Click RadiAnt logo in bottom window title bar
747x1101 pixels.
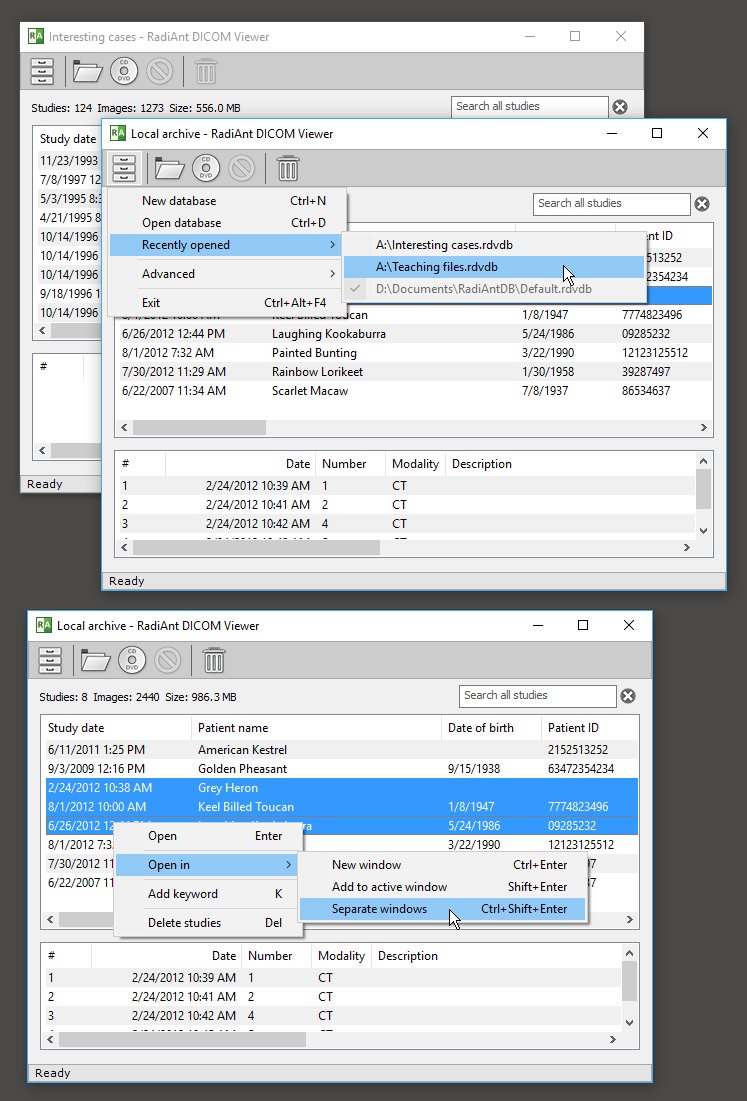(44, 625)
